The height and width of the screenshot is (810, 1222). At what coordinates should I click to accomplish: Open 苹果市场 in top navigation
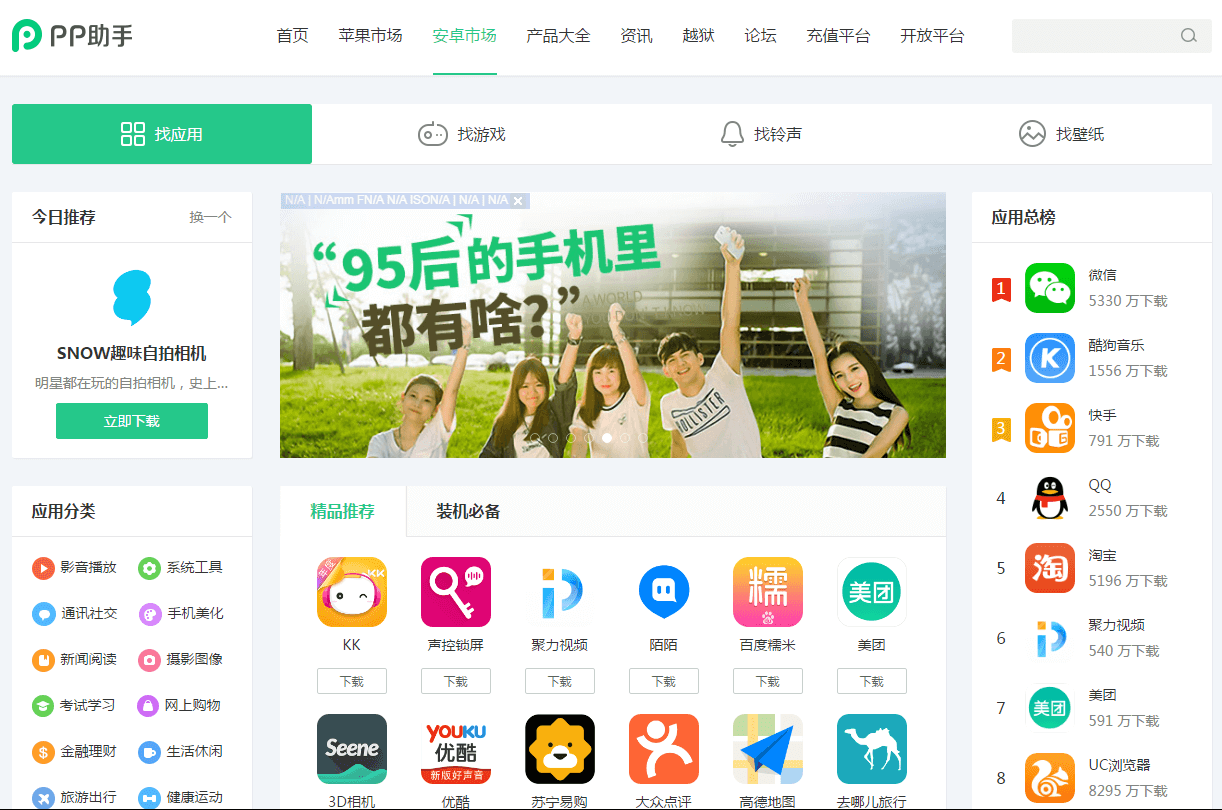pos(371,36)
